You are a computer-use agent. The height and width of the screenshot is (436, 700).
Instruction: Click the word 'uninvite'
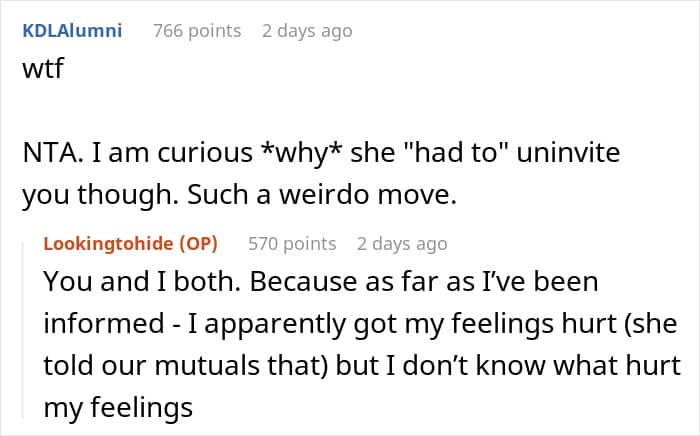[x=568, y=152]
